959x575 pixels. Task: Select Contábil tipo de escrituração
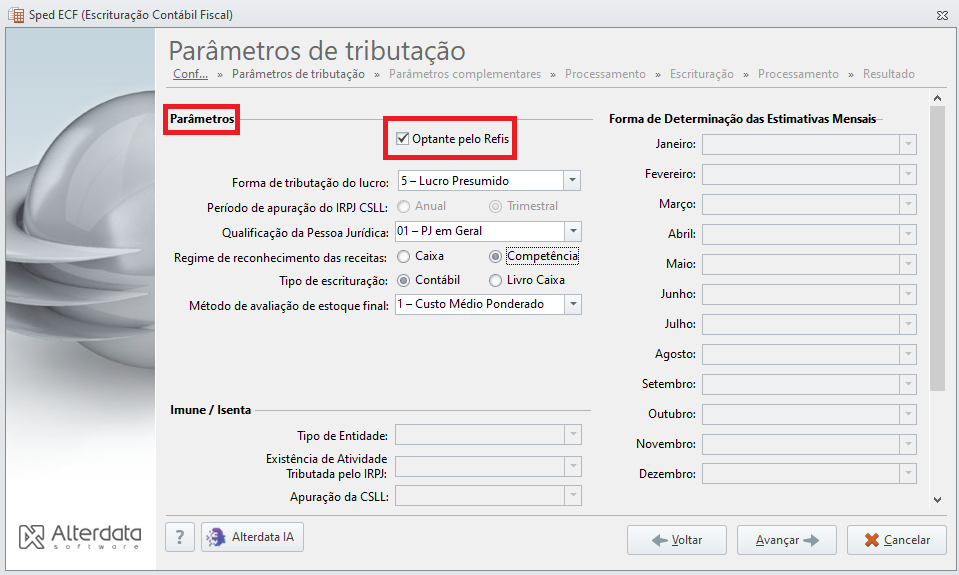point(404,281)
